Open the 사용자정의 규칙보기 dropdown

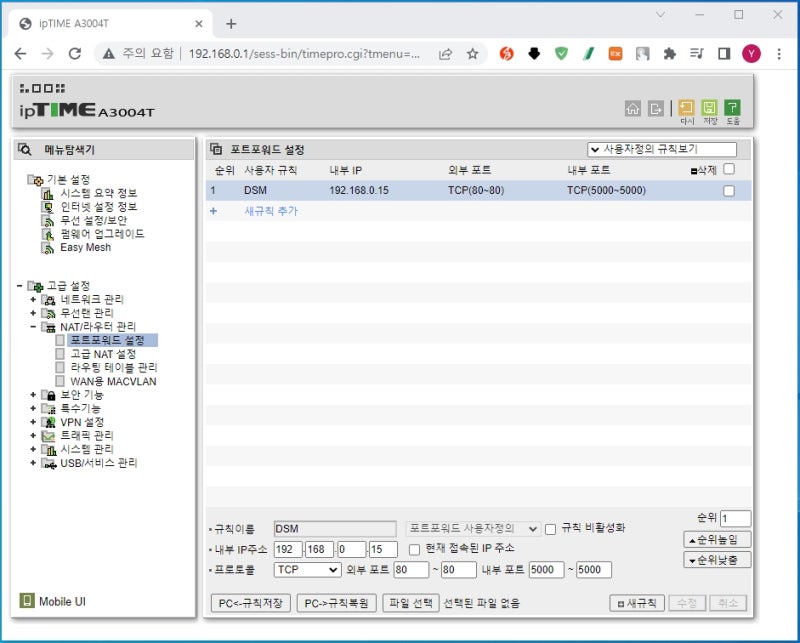click(x=661, y=149)
